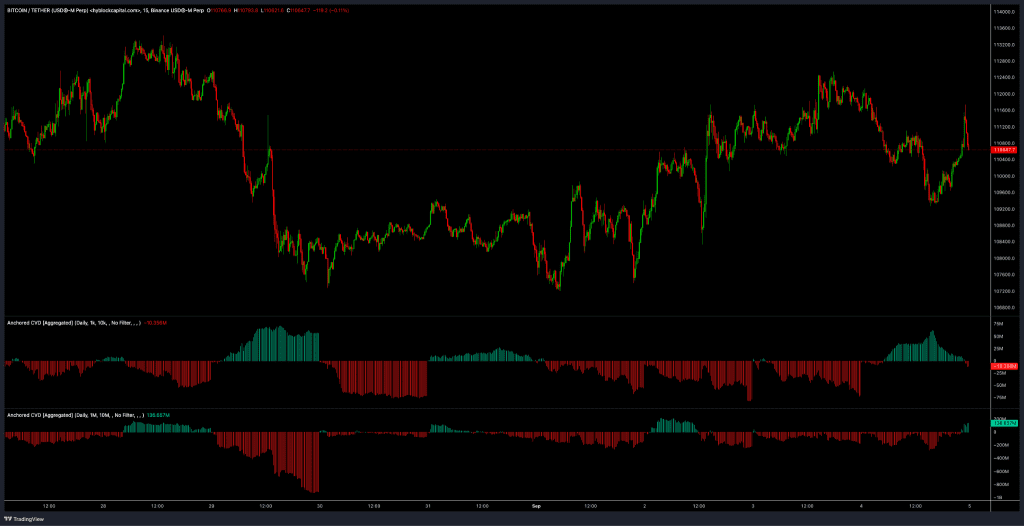Click the 31 date label on time axis
Image resolution: width=1024 pixels, height=526 pixels.
[x=427, y=507]
